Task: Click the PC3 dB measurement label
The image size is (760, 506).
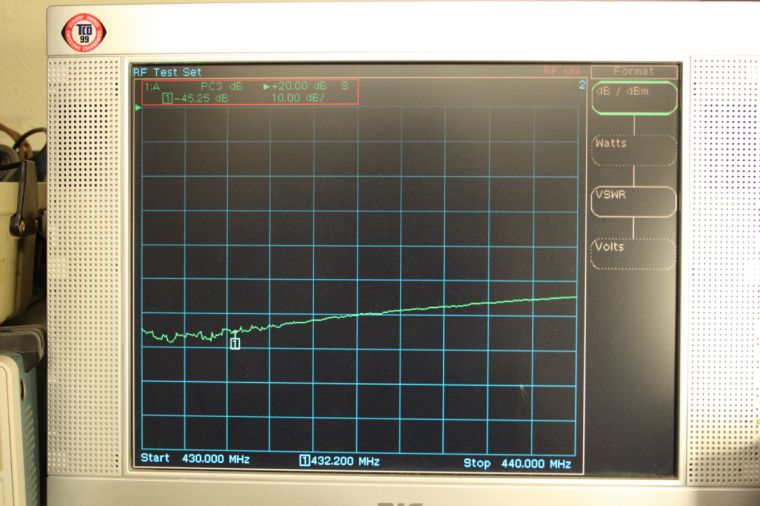Action: [222, 87]
